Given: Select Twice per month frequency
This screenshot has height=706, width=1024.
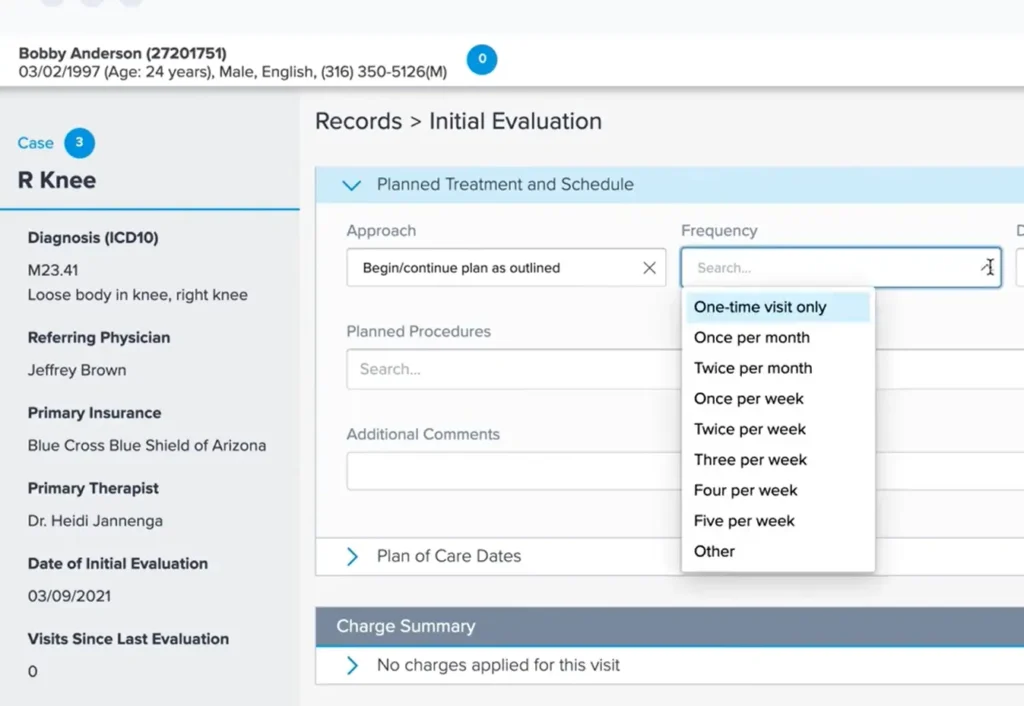Looking at the screenshot, I should (778, 368).
